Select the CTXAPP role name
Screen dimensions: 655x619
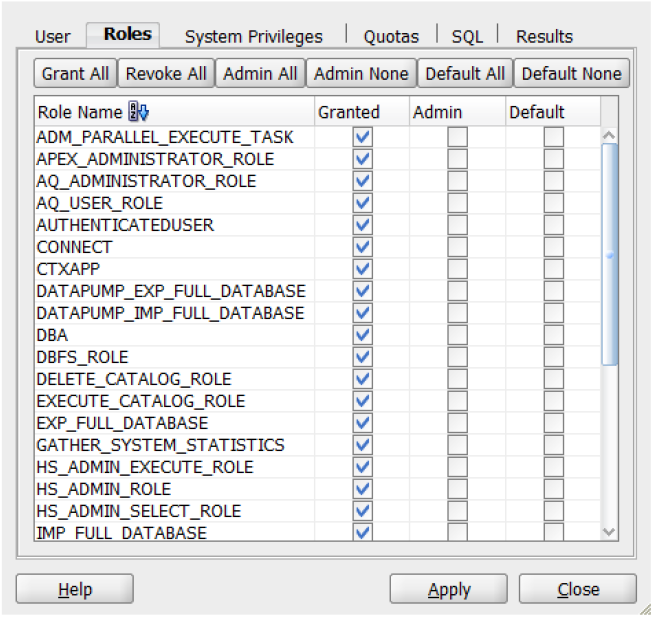(x=68, y=269)
